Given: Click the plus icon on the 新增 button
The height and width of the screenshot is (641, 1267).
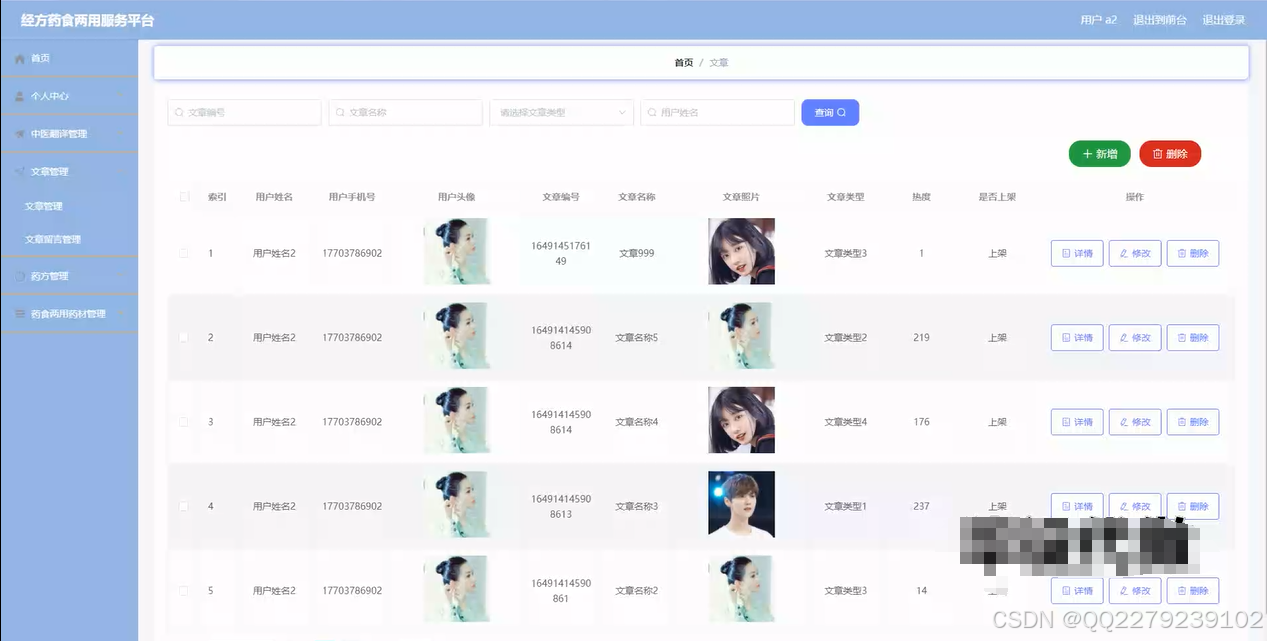Looking at the screenshot, I should (x=1086, y=154).
